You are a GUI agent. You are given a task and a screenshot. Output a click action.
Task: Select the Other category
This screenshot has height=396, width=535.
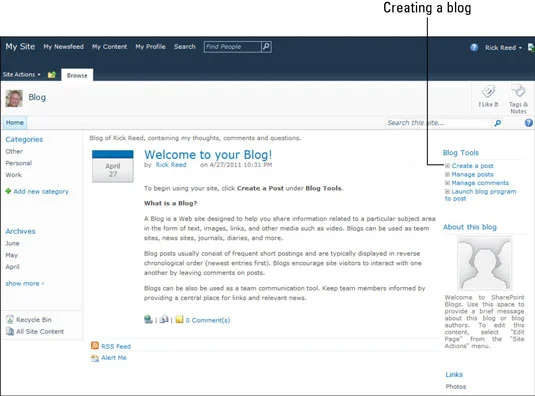click(x=14, y=151)
